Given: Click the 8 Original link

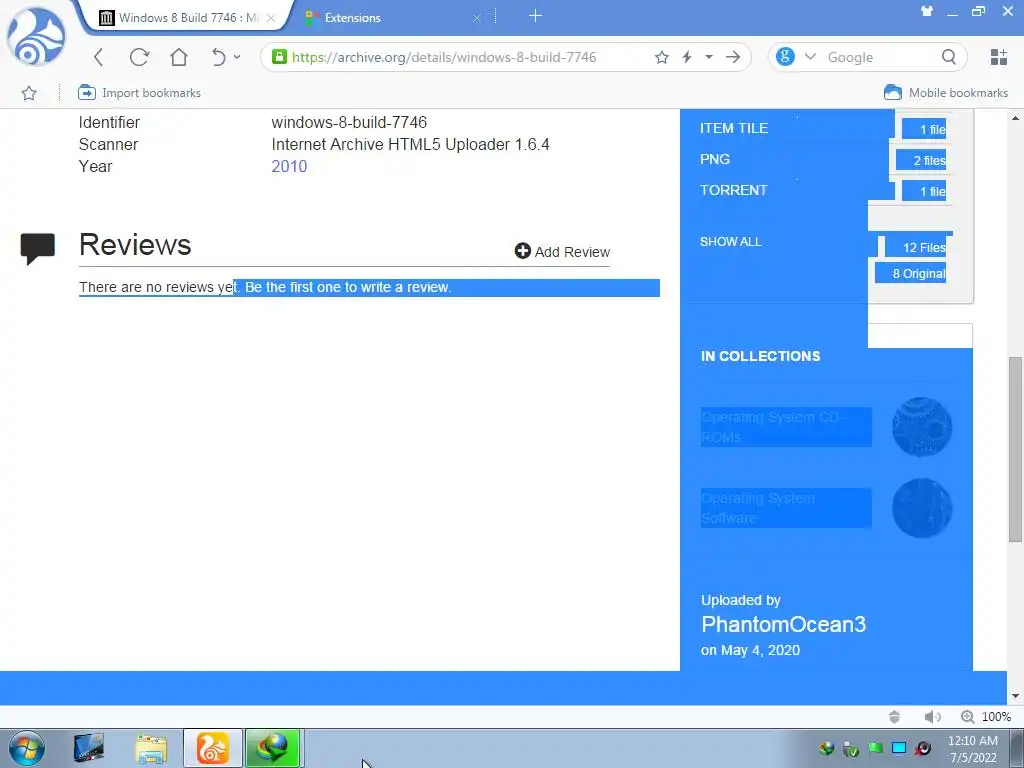Looking at the screenshot, I should (x=919, y=274).
